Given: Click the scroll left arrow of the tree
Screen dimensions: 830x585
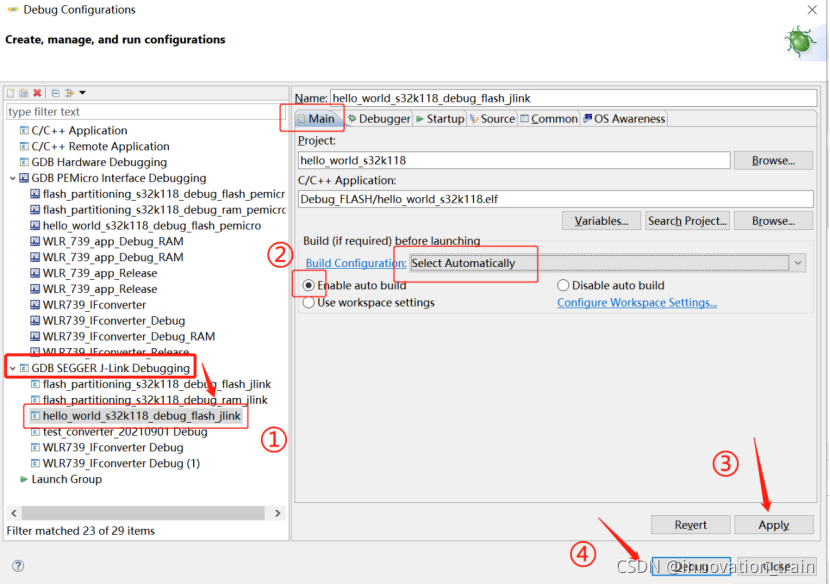Looking at the screenshot, I should [x=14, y=513].
